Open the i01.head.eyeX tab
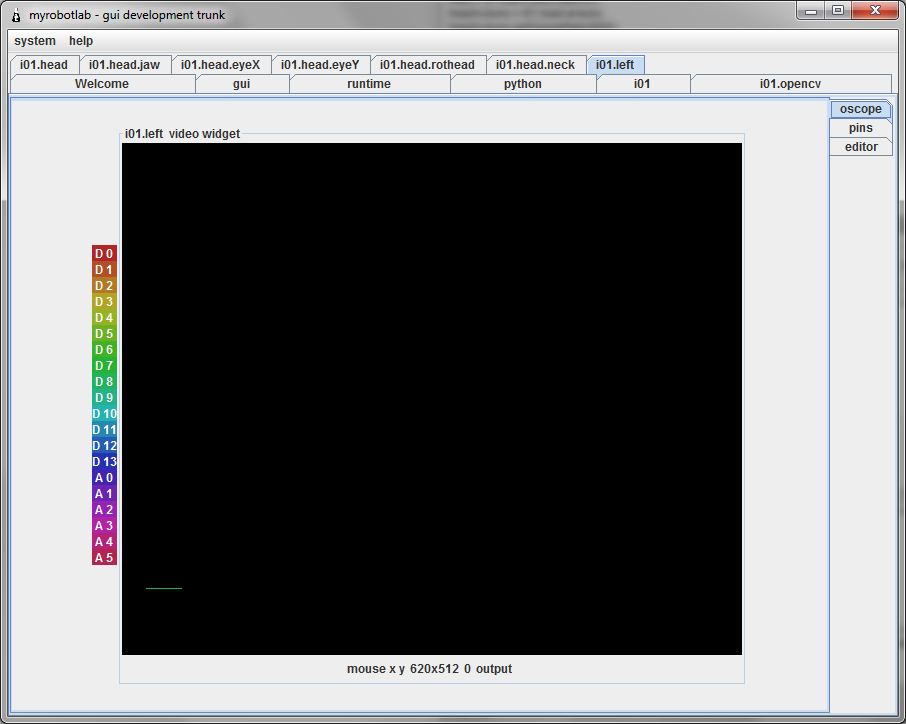The height and width of the screenshot is (724, 906). (x=220, y=65)
